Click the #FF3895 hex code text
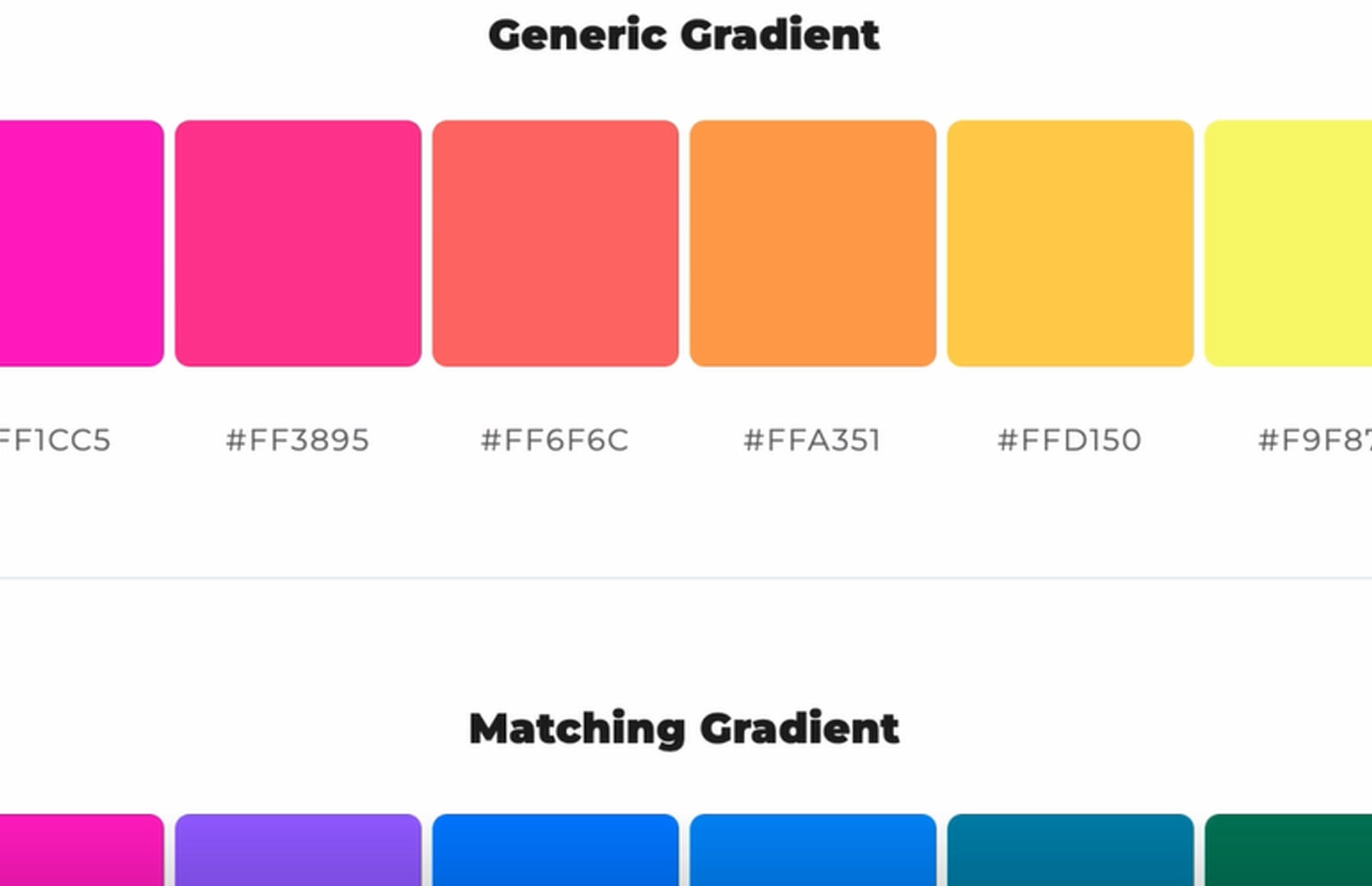The width and height of the screenshot is (1372, 886). pos(298,440)
